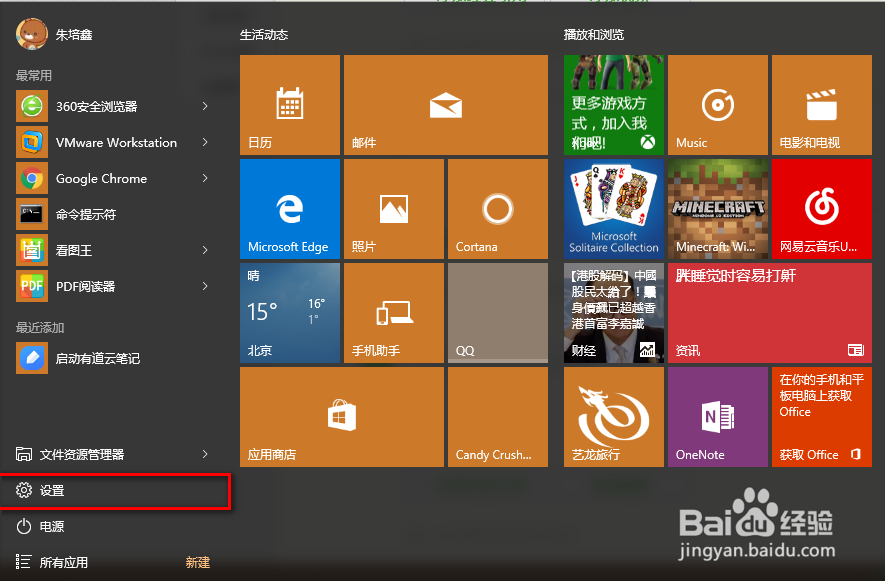Open the 手机助手 tile
This screenshot has width=885, height=581.
coord(394,313)
